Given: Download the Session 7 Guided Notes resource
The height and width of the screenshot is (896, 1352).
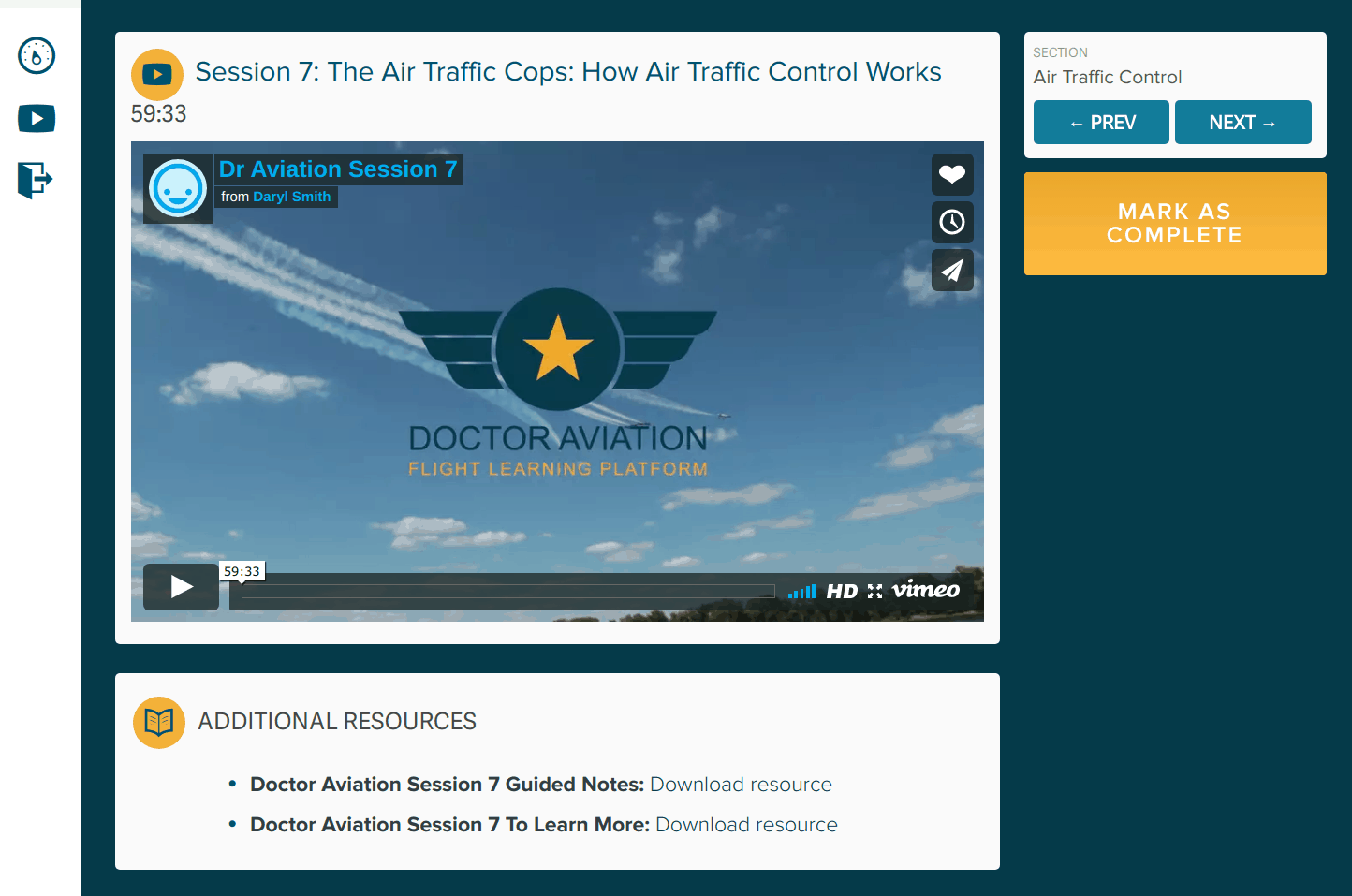Looking at the screenshot, I should point(741,785).
